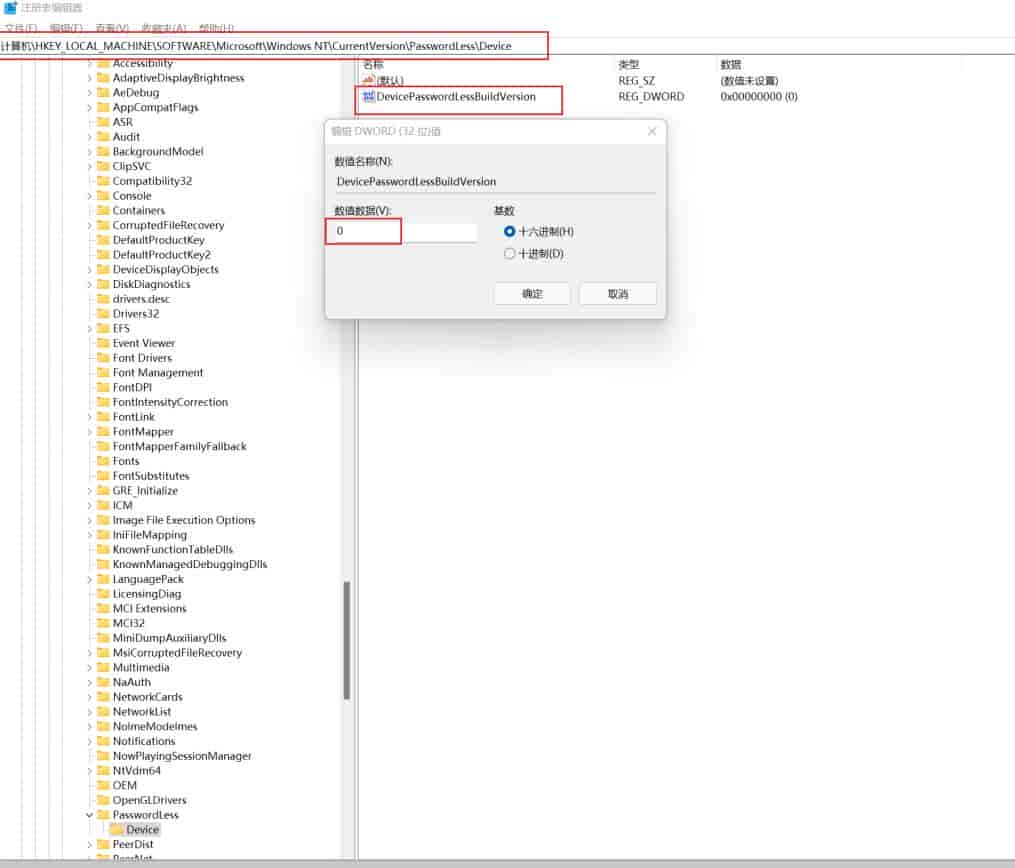Viewport: 1015px width, 868px height.
Task: Click the string value icon beside (默认)
Action: click(368, 80)
